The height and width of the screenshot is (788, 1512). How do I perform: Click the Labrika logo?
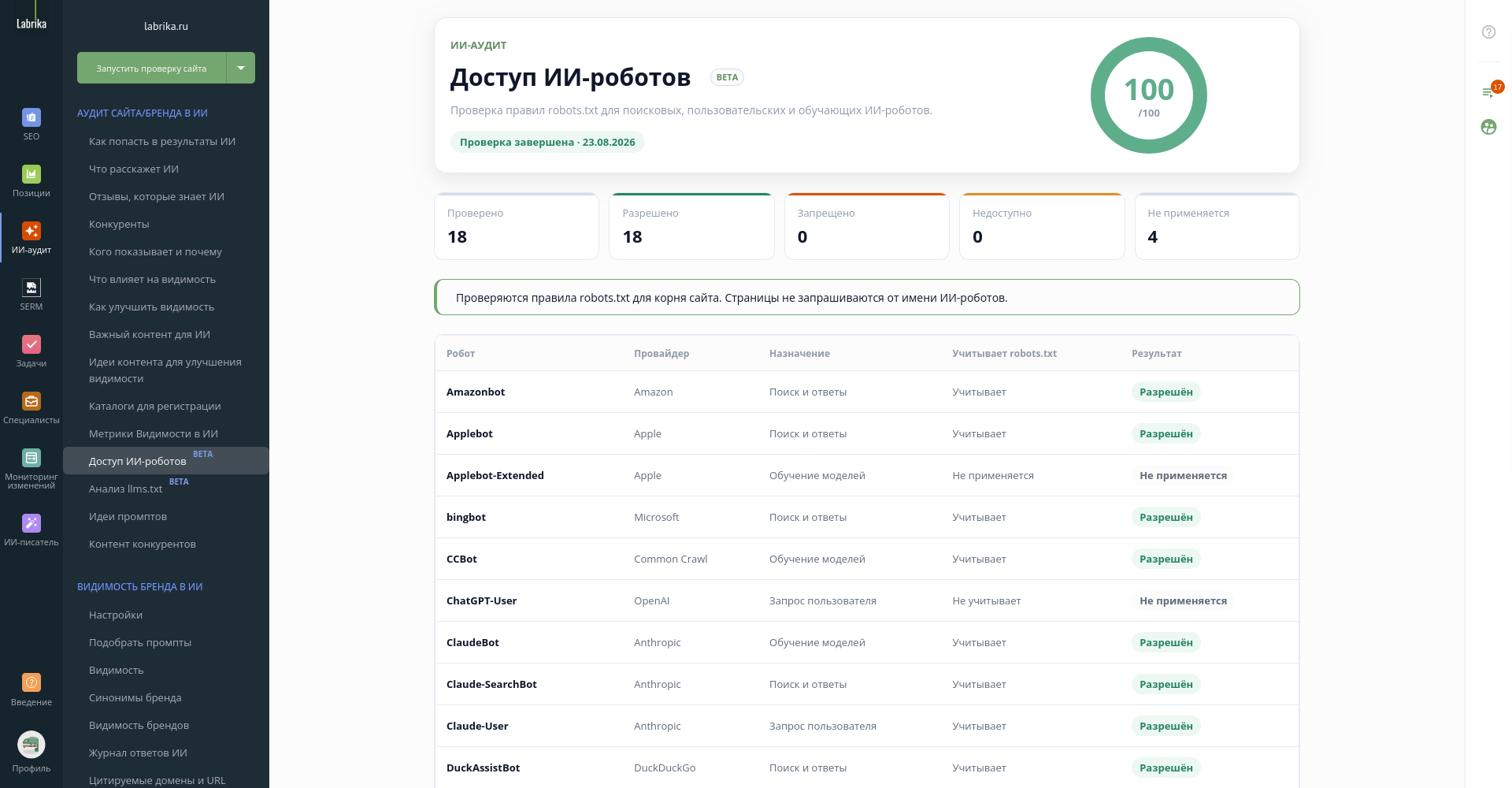click(31, 24)
